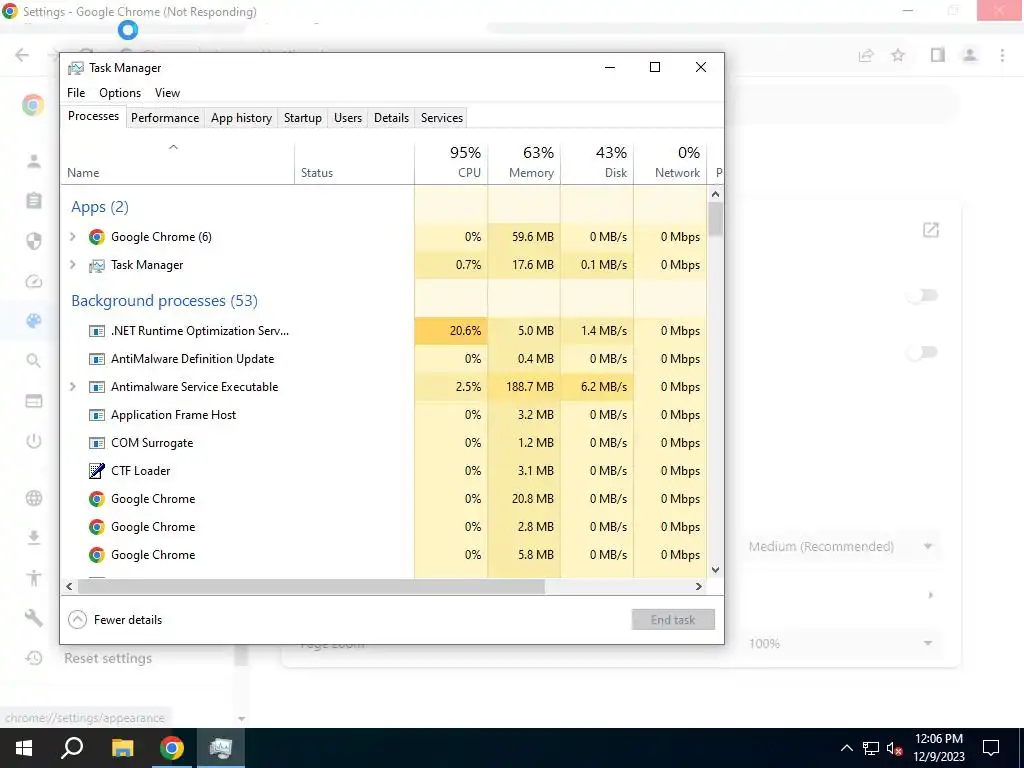1024x768 pixels.
Task: Open Chrome's profile avatar icon
Action: (x=970, y=55)
